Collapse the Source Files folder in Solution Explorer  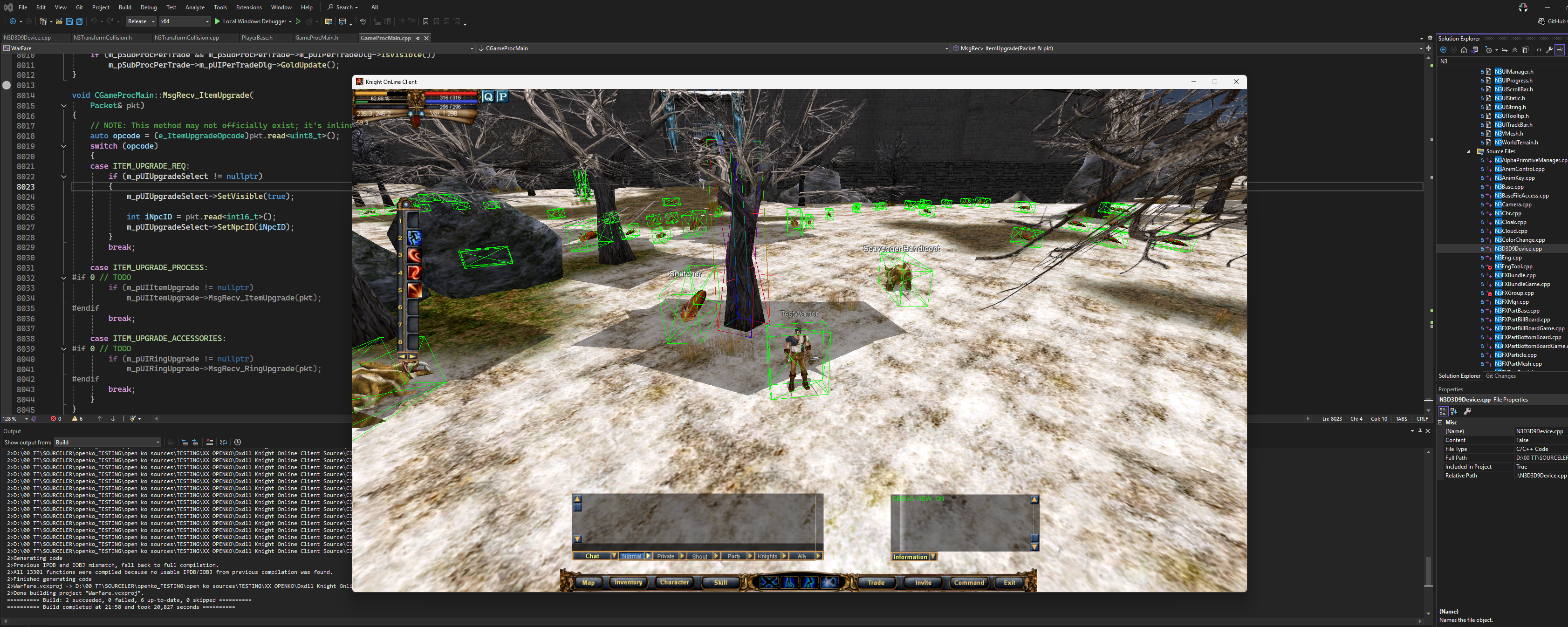(x=1468, y=151)
